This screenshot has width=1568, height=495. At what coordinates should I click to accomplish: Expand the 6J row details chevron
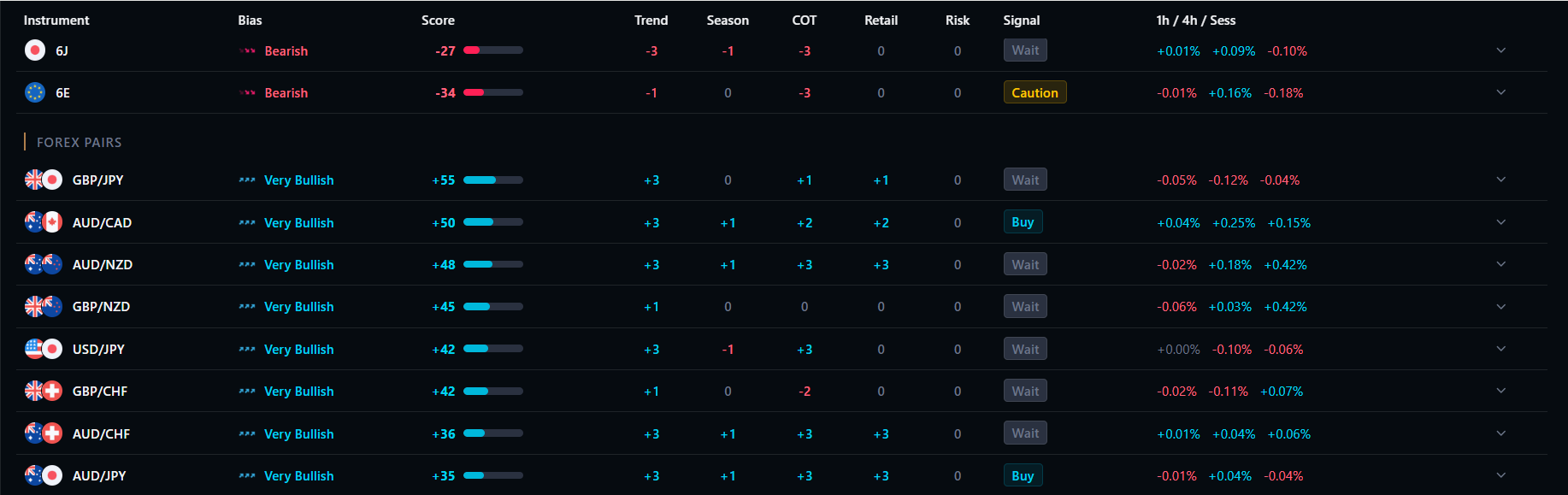click(1500, 50)
